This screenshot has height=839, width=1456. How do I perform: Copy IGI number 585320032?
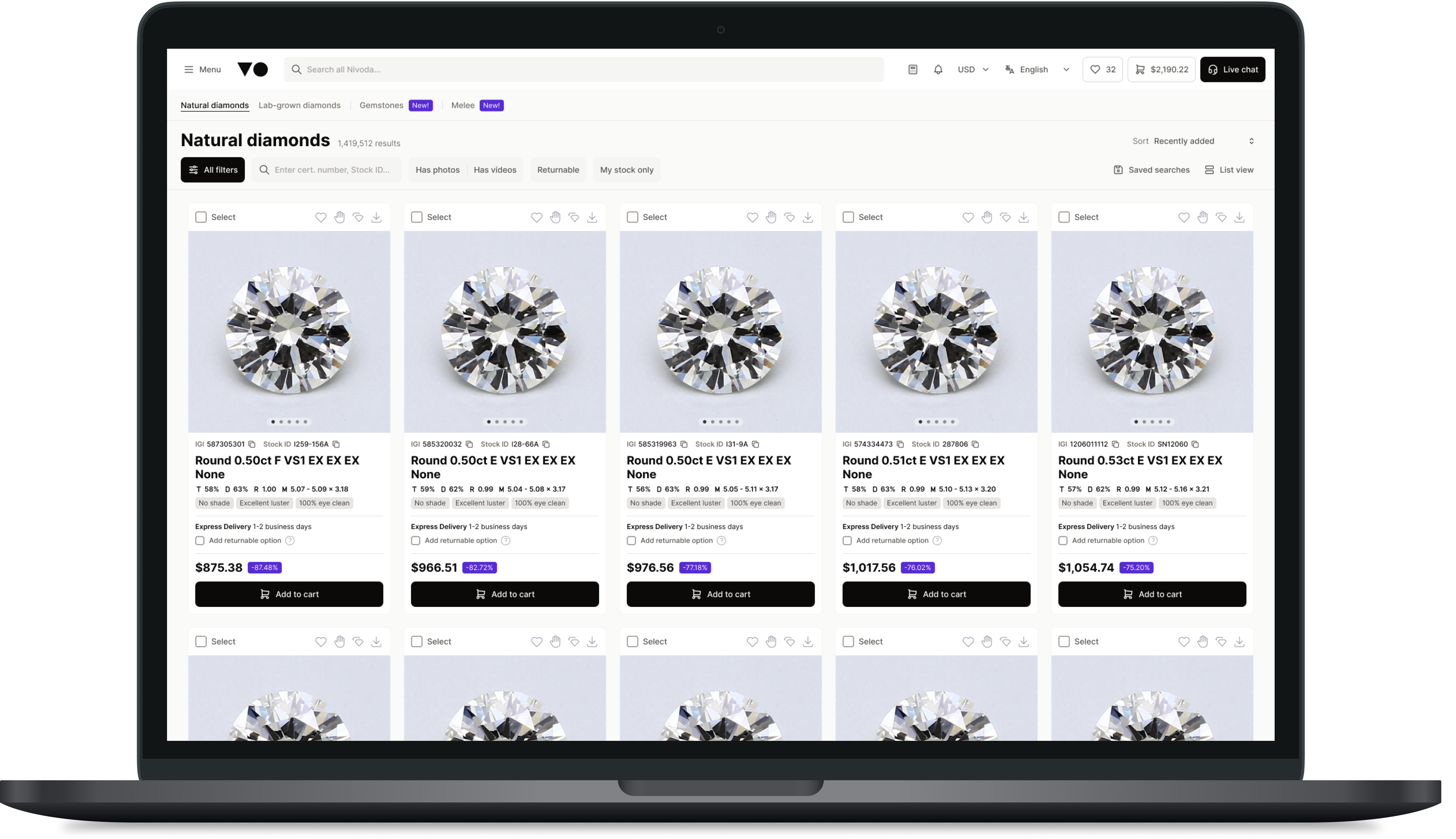point(469,444)
